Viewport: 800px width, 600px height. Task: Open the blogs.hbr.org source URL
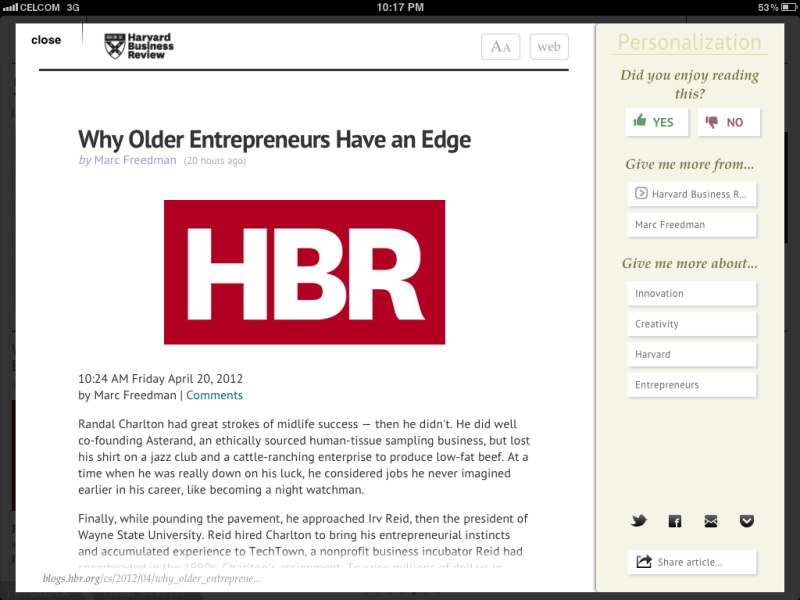(x=152, y=579)
